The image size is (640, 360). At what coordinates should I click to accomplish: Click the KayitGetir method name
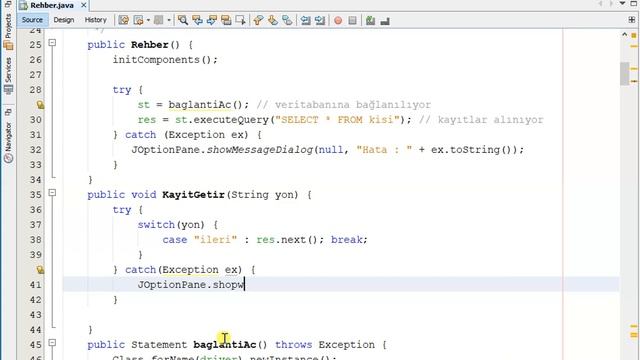point(193,195)
